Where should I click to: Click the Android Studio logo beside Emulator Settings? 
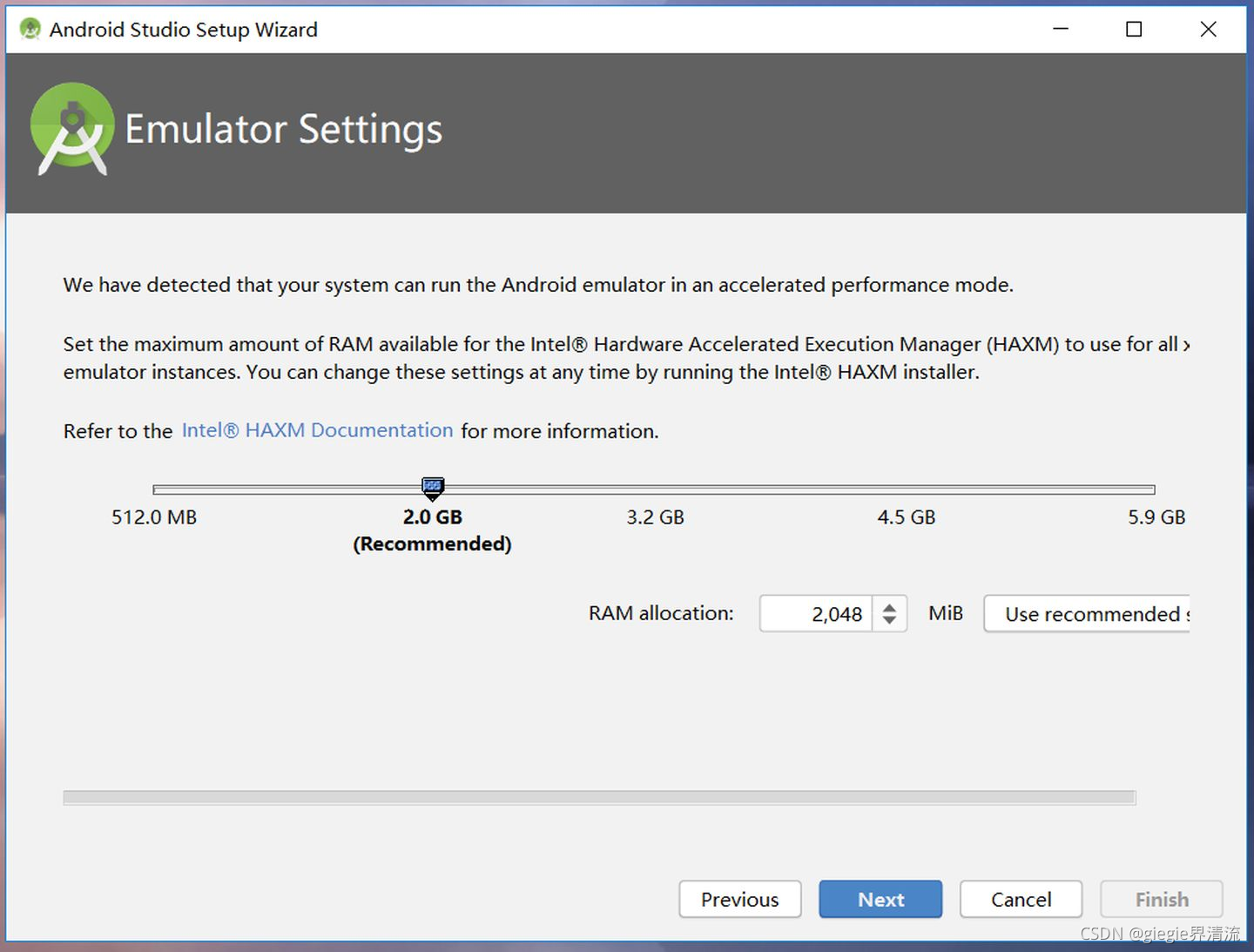click(x=72, y=129)
